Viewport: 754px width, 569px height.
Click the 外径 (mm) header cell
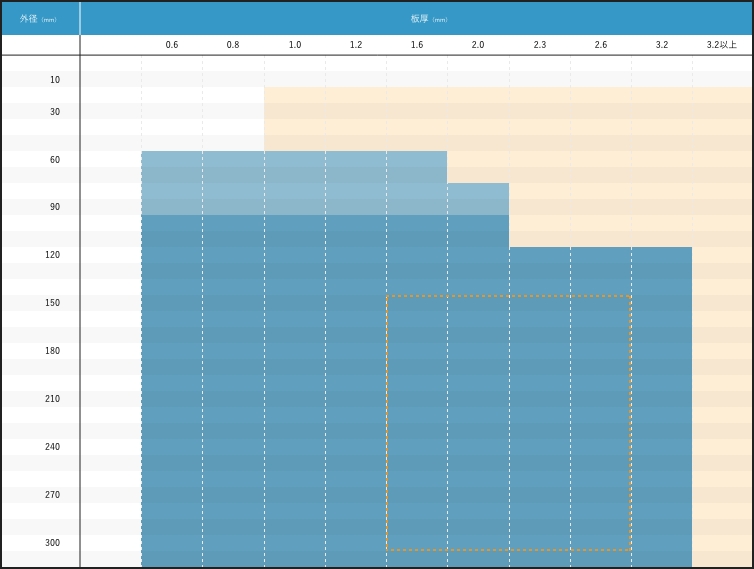pos(39,18)
